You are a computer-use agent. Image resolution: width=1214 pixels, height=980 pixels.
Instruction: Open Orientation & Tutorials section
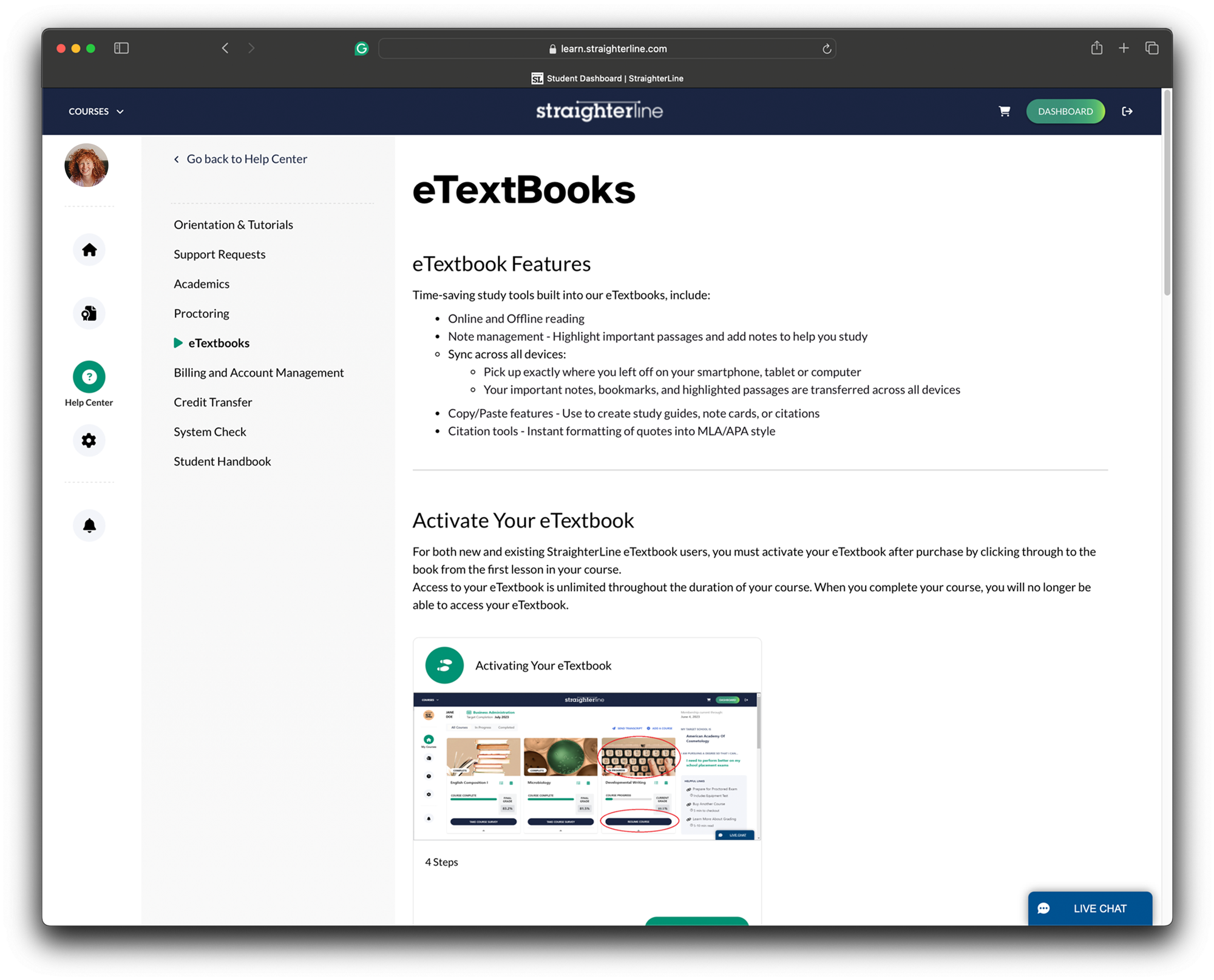coord(233,225)
